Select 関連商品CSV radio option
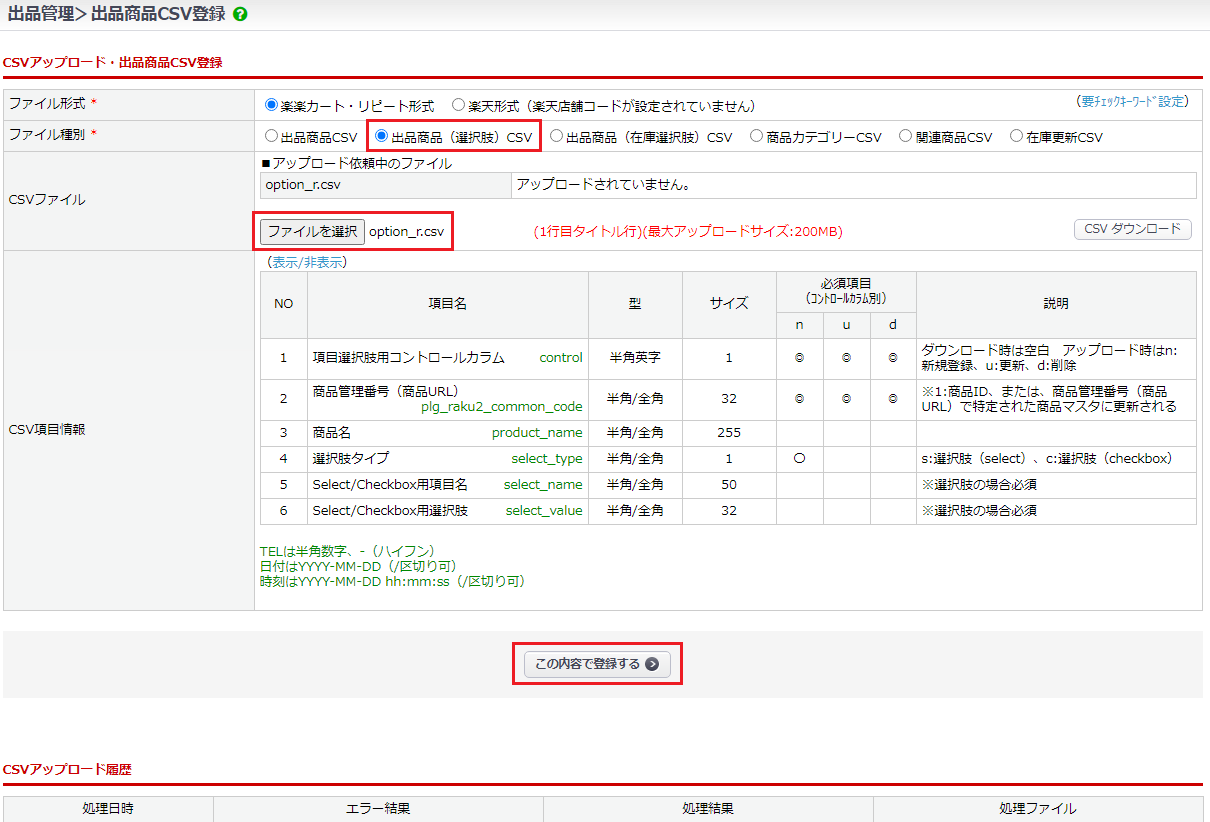 (905, 137)
